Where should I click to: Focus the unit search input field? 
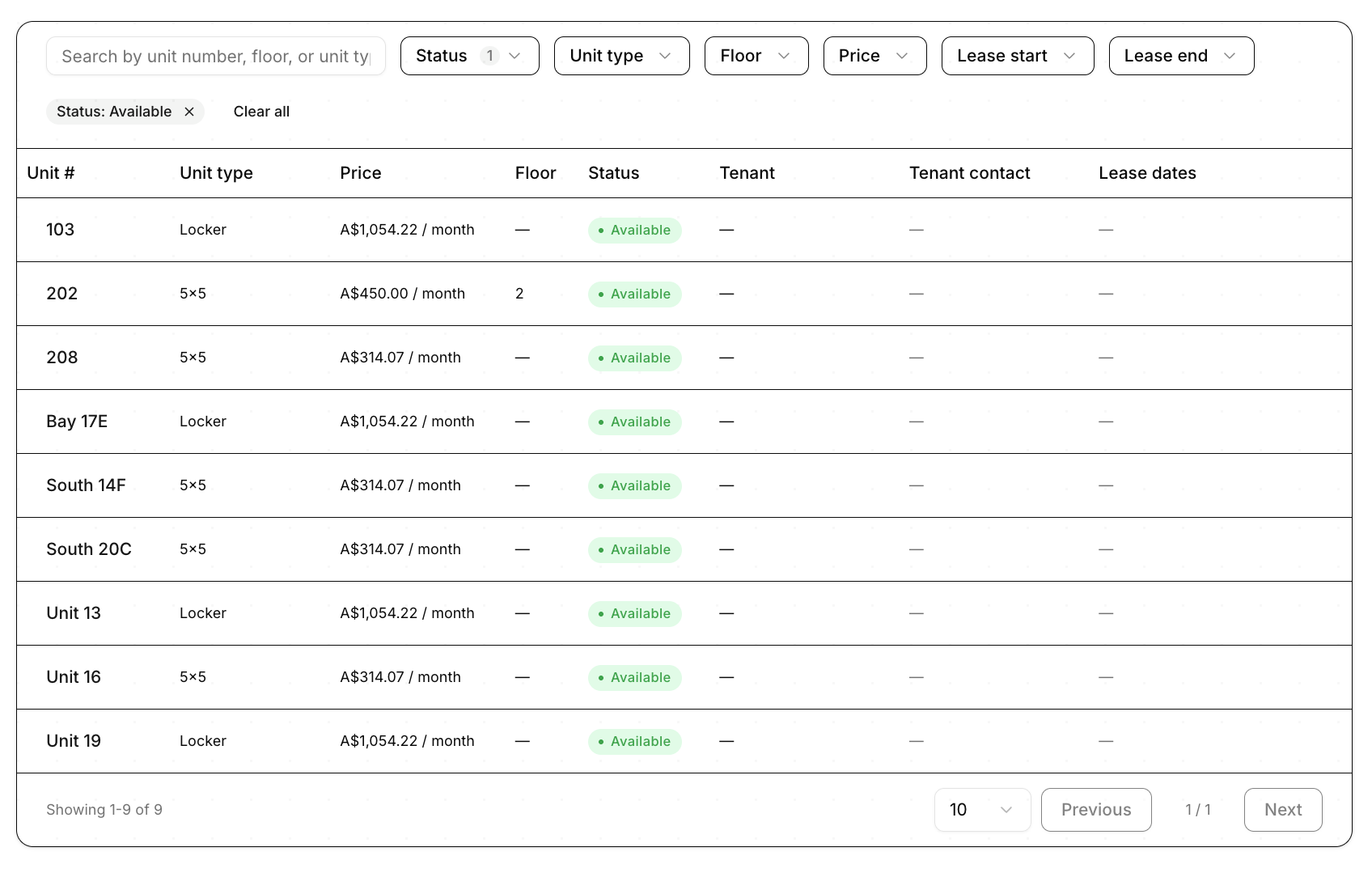[215, 56]
